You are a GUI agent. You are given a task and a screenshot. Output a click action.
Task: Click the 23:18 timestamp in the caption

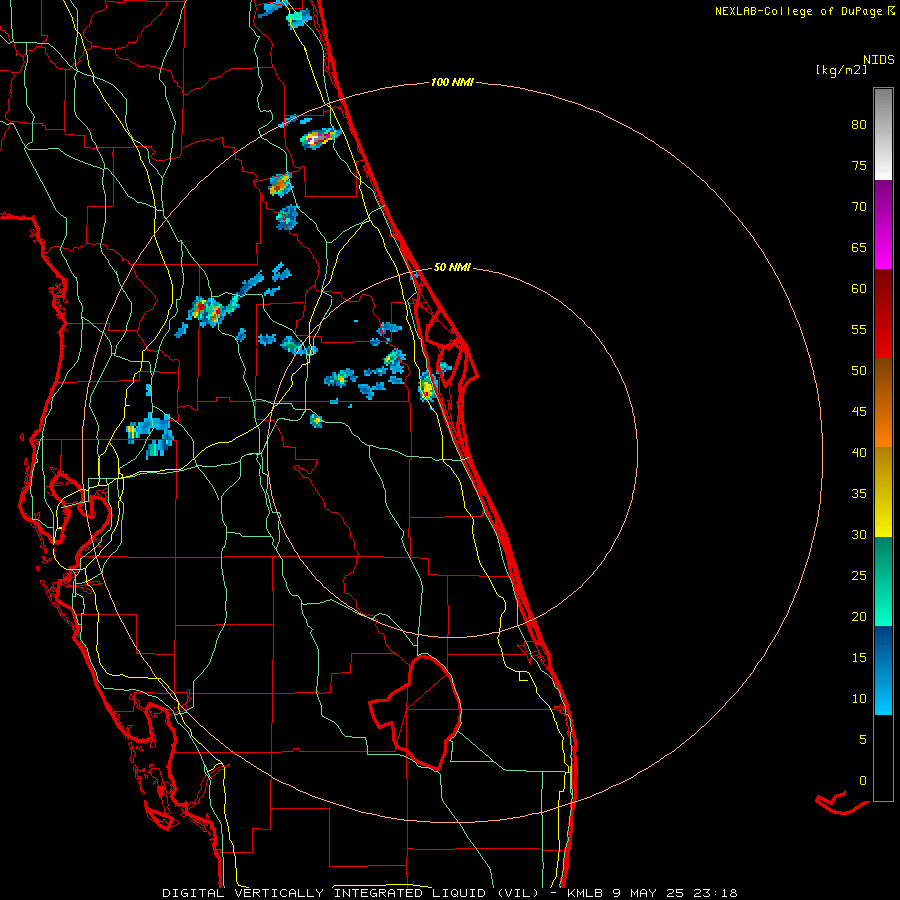pyautogui.click(x=715, y=893)
